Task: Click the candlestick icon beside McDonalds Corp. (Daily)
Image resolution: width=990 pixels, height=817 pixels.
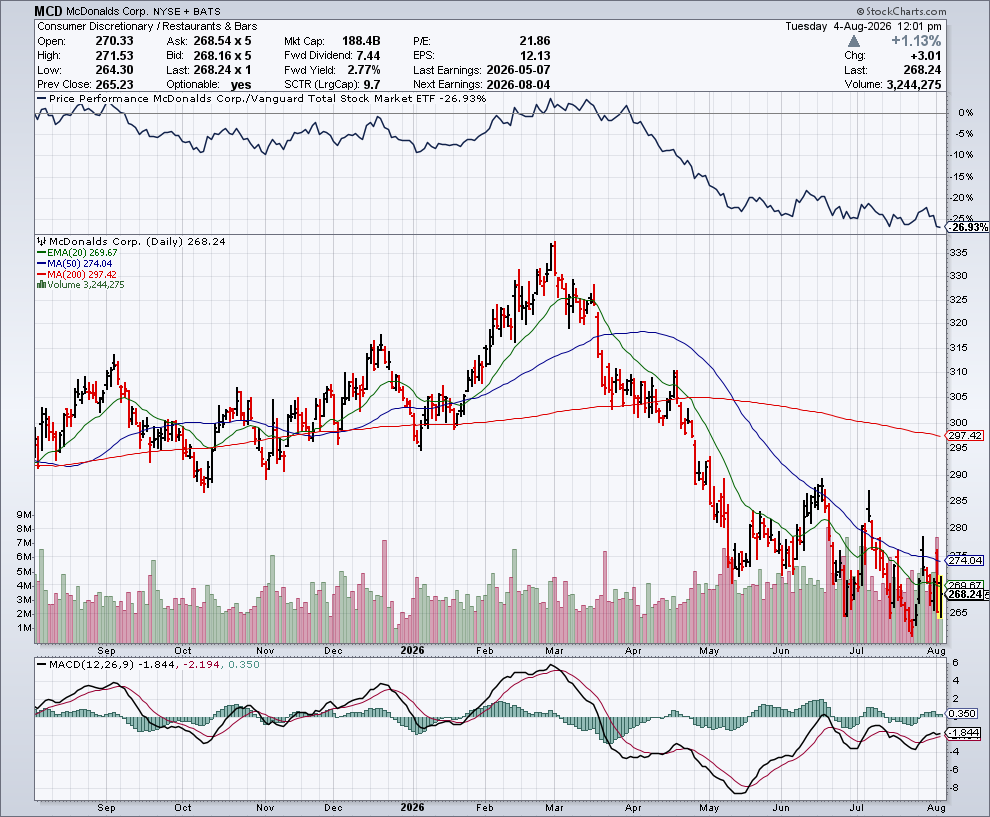Action: (42, 241)
